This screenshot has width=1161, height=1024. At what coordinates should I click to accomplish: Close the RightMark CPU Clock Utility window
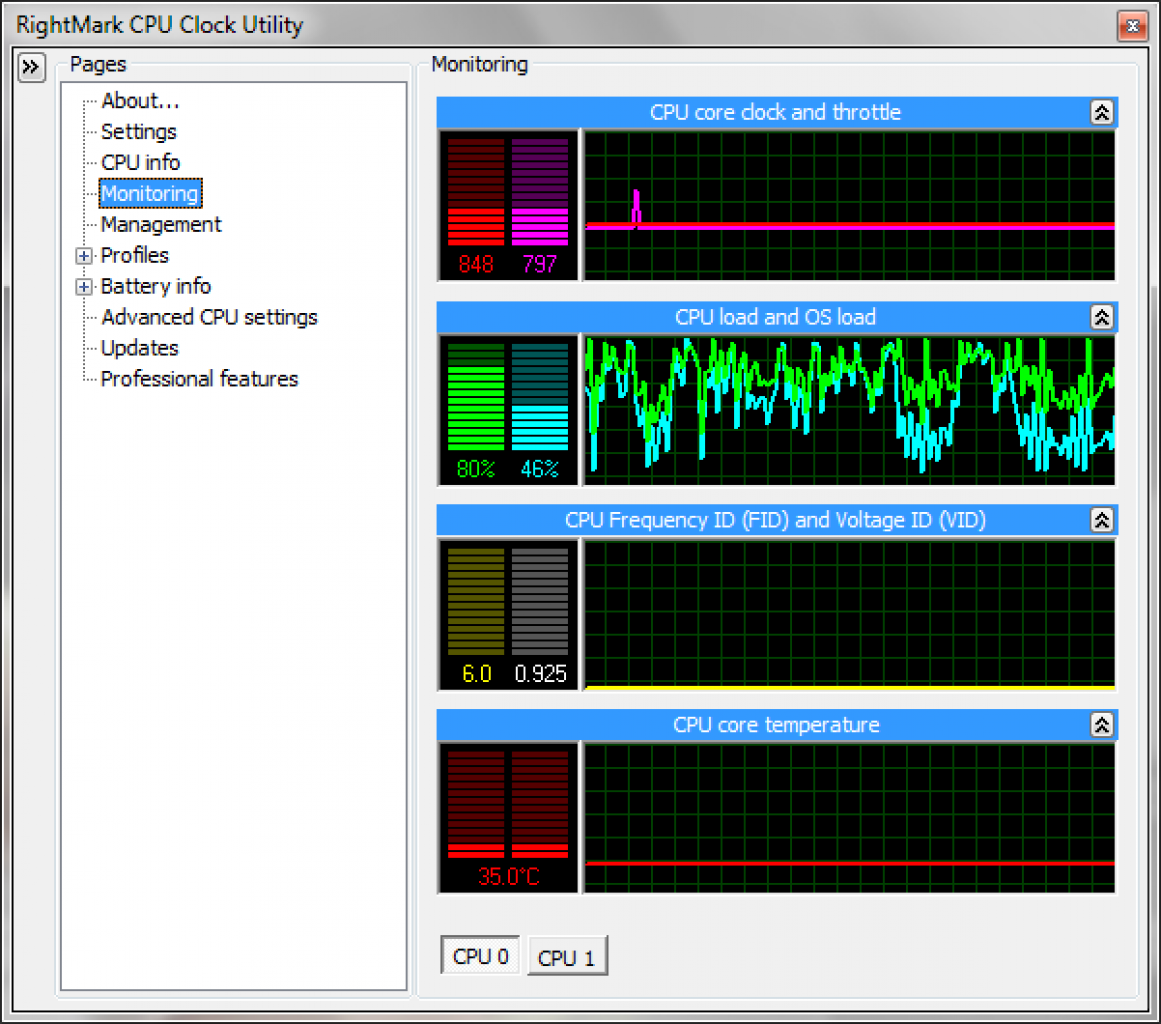(x=1132, y=26)
